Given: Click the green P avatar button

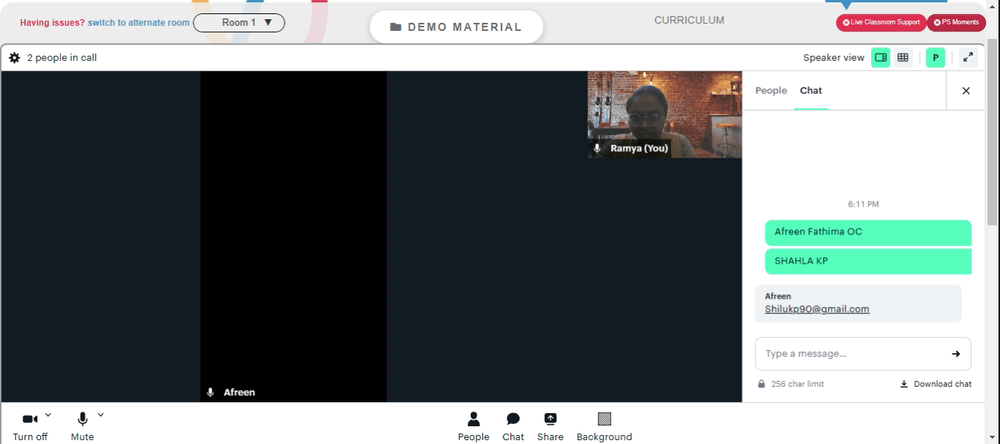Looking at the screenshot, I should tap(936, 57).
